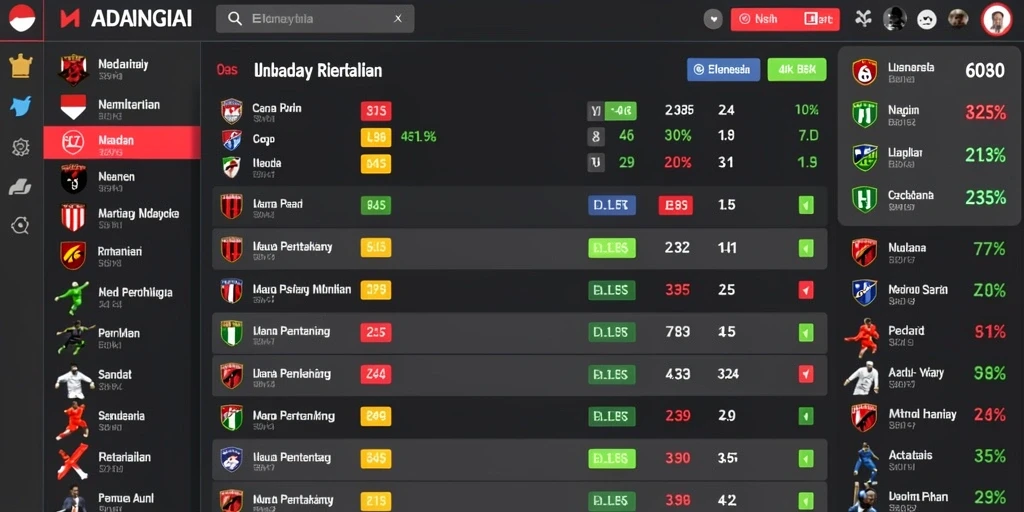Open the red-ringed profile avatar top right
The image size is (1024, 512).
996,19
